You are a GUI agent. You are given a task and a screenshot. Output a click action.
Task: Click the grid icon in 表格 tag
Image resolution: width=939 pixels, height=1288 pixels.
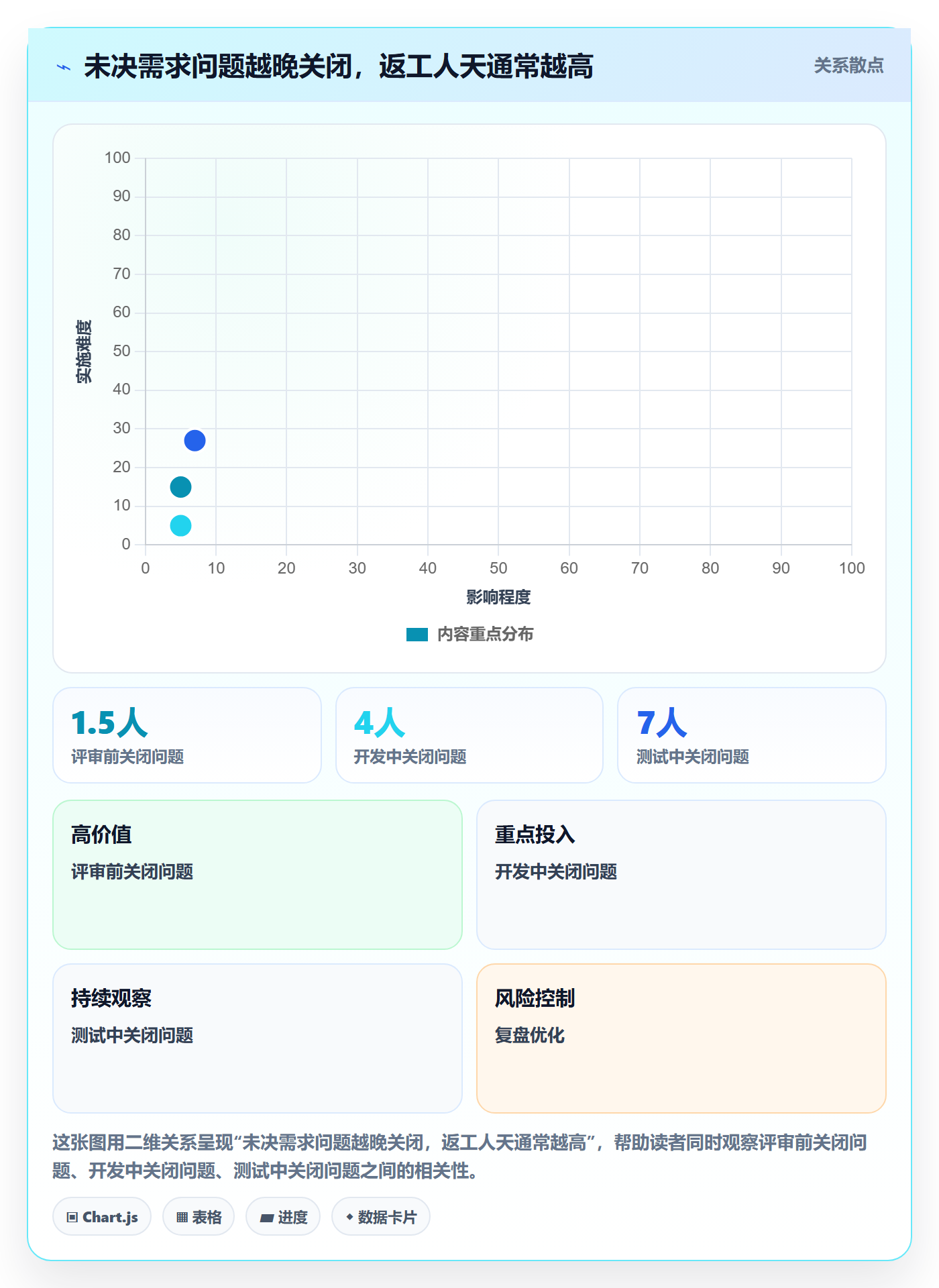(182, 1218)
